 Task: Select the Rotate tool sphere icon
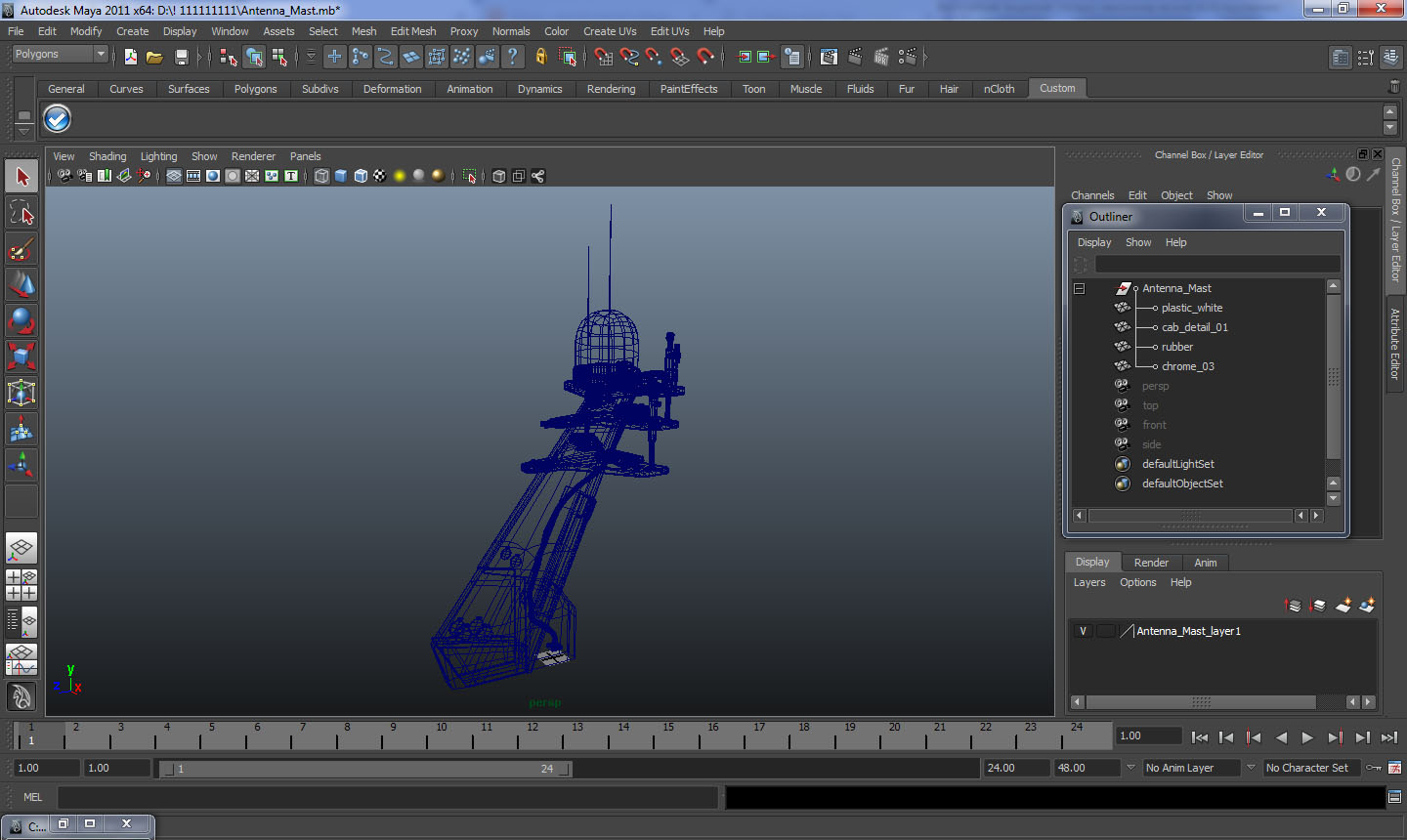click(21, 320)
